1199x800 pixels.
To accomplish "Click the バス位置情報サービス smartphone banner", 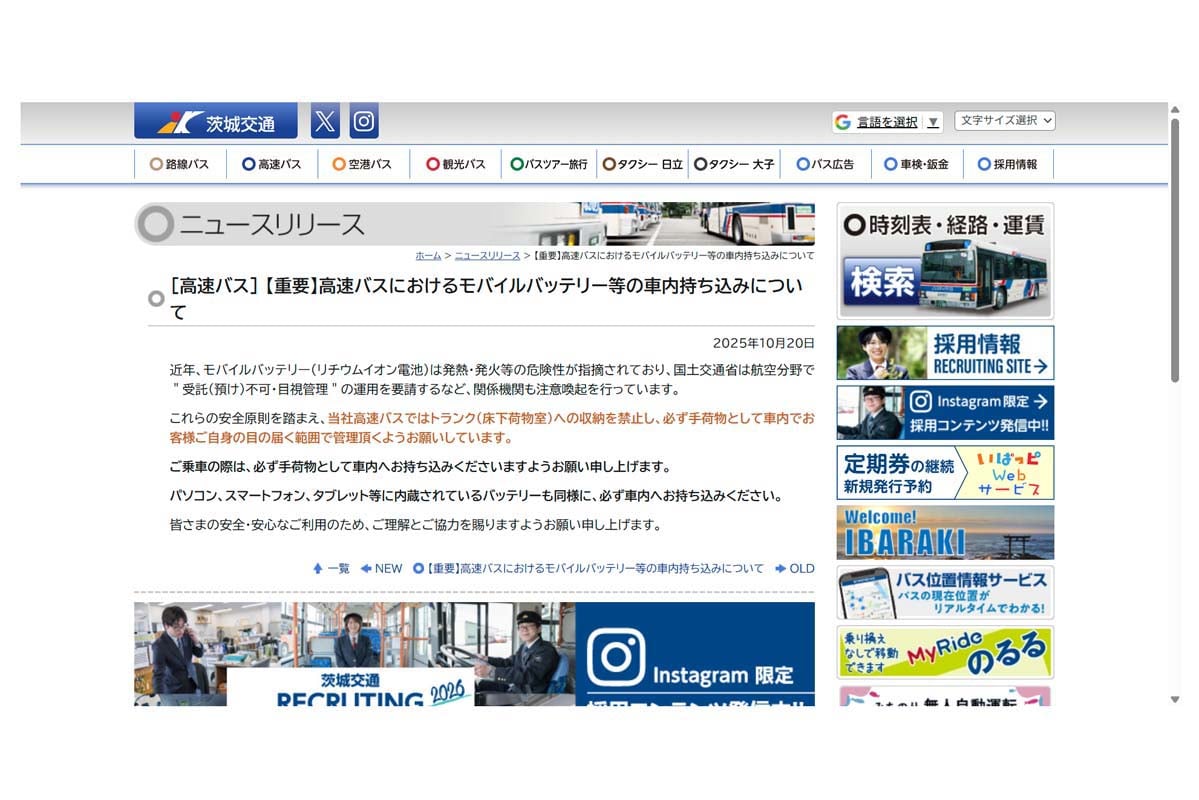I will coord(944,592).
